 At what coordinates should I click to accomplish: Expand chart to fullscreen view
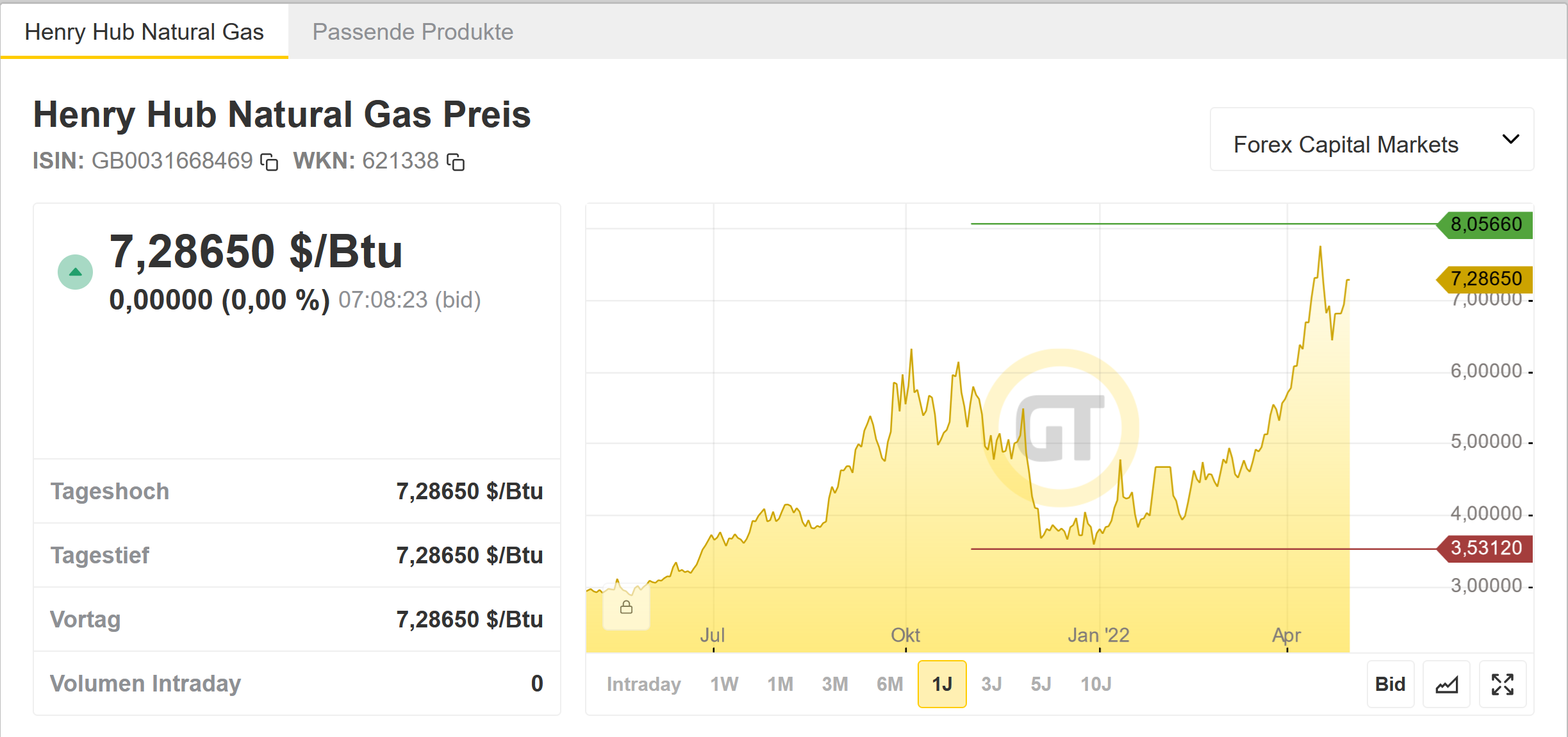click(x=1502, y=684)
